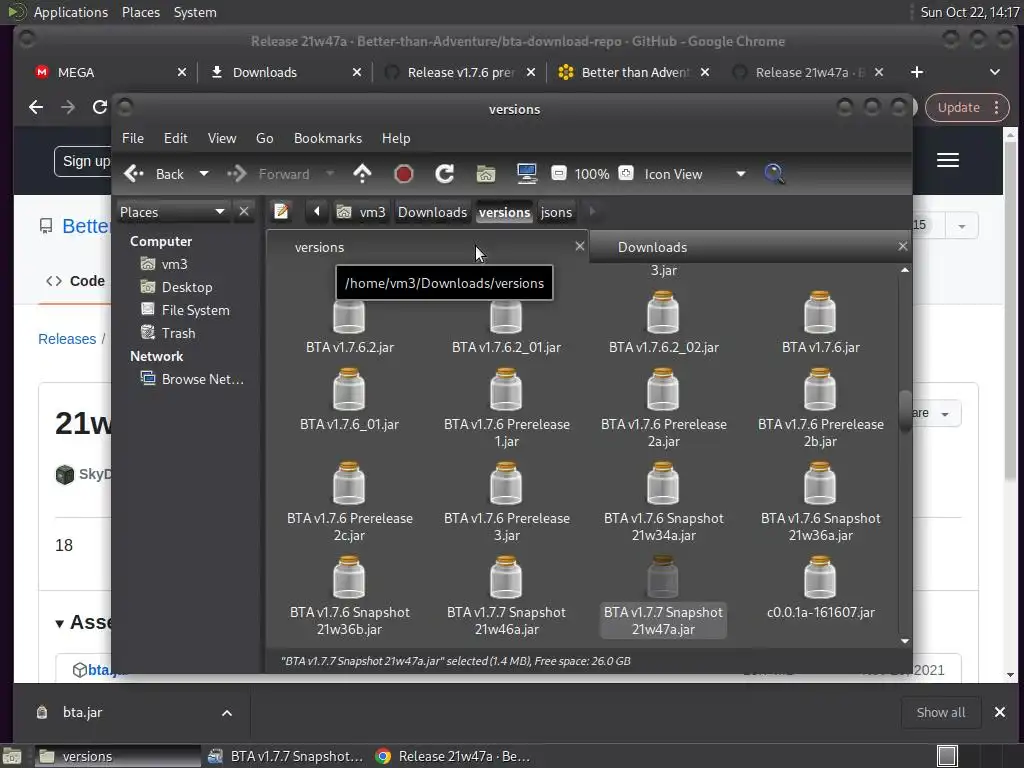
Task: Open the Back history dropdown arrow
Action: 204,174
